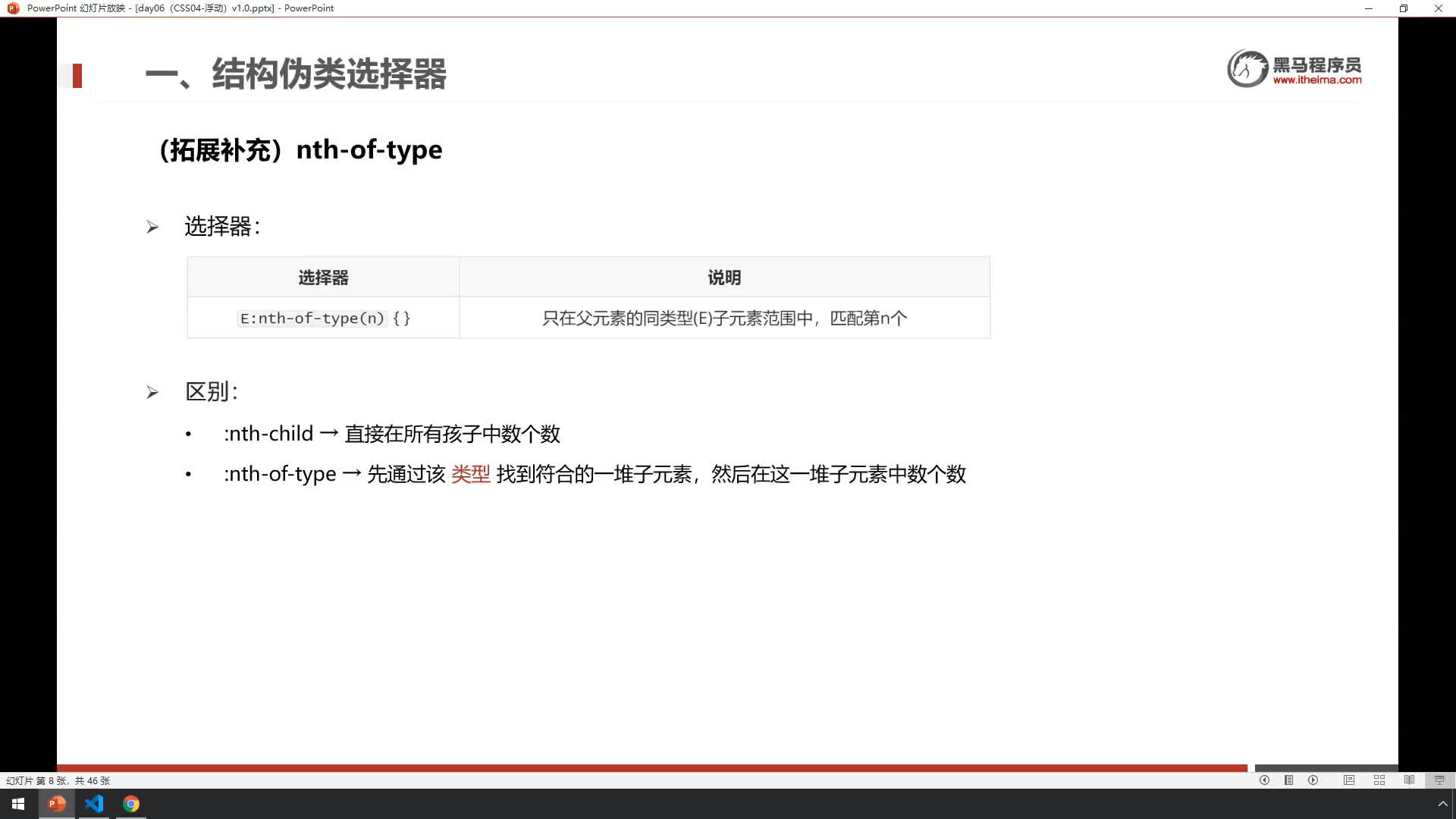Click the PowerPoint app icon in title bar
Viewport: 1456px width, 819px height.
pyautogui.click(x=13, y=8)
